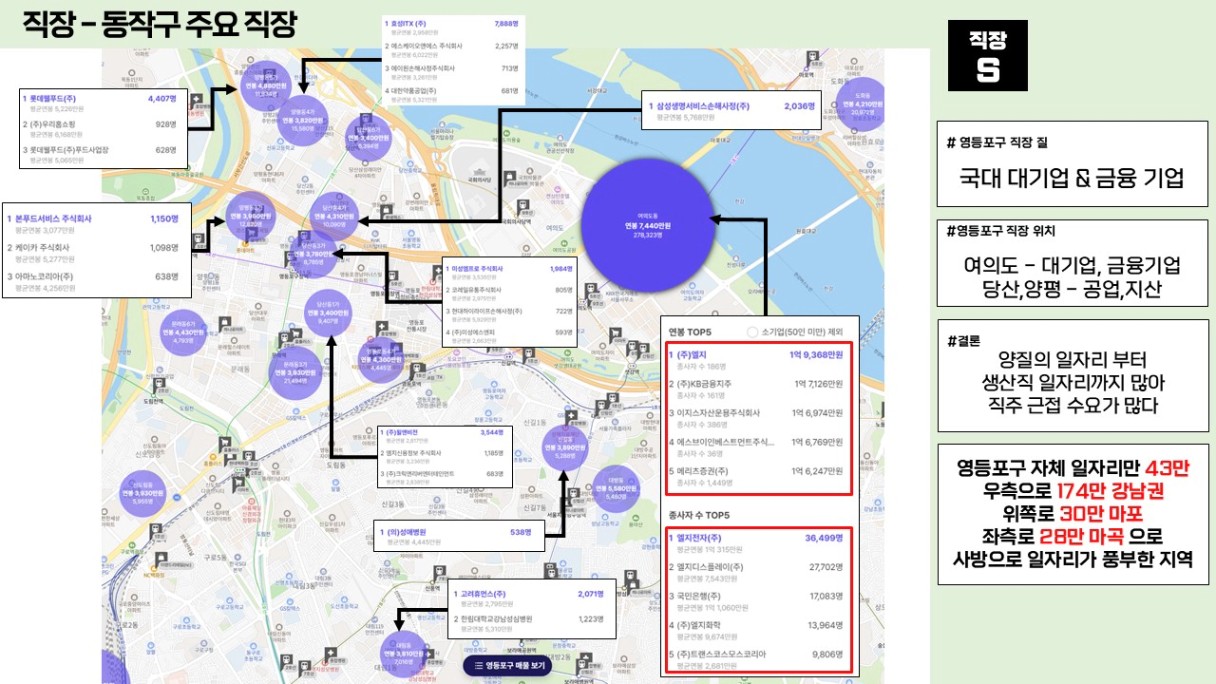Open the 엠지신용정보 주식회사 1,185명 row
This screenshot has width=1216, height=684.
(x=444, y=456)
